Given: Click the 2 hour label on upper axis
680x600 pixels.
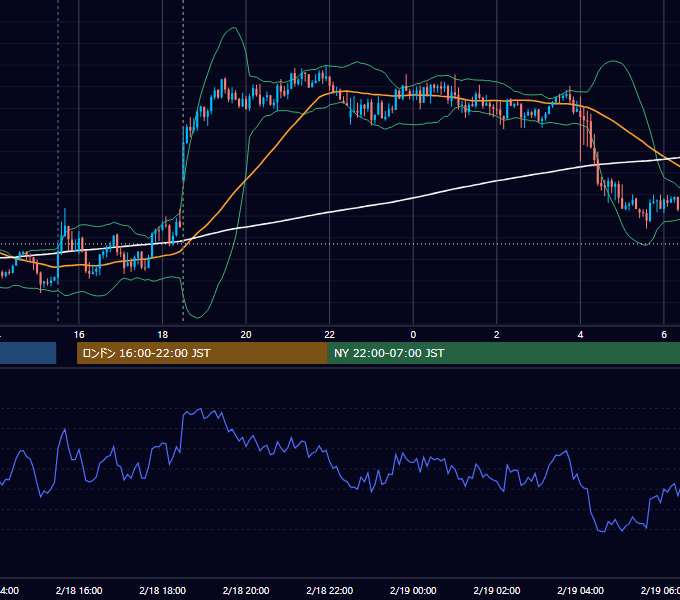Looking at the screenshot, I should 497,335.
